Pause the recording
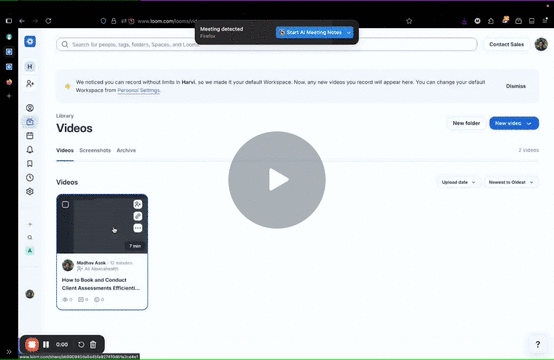Screen dimensions: 554x360 pyautogui.click(x=46, y=344)
